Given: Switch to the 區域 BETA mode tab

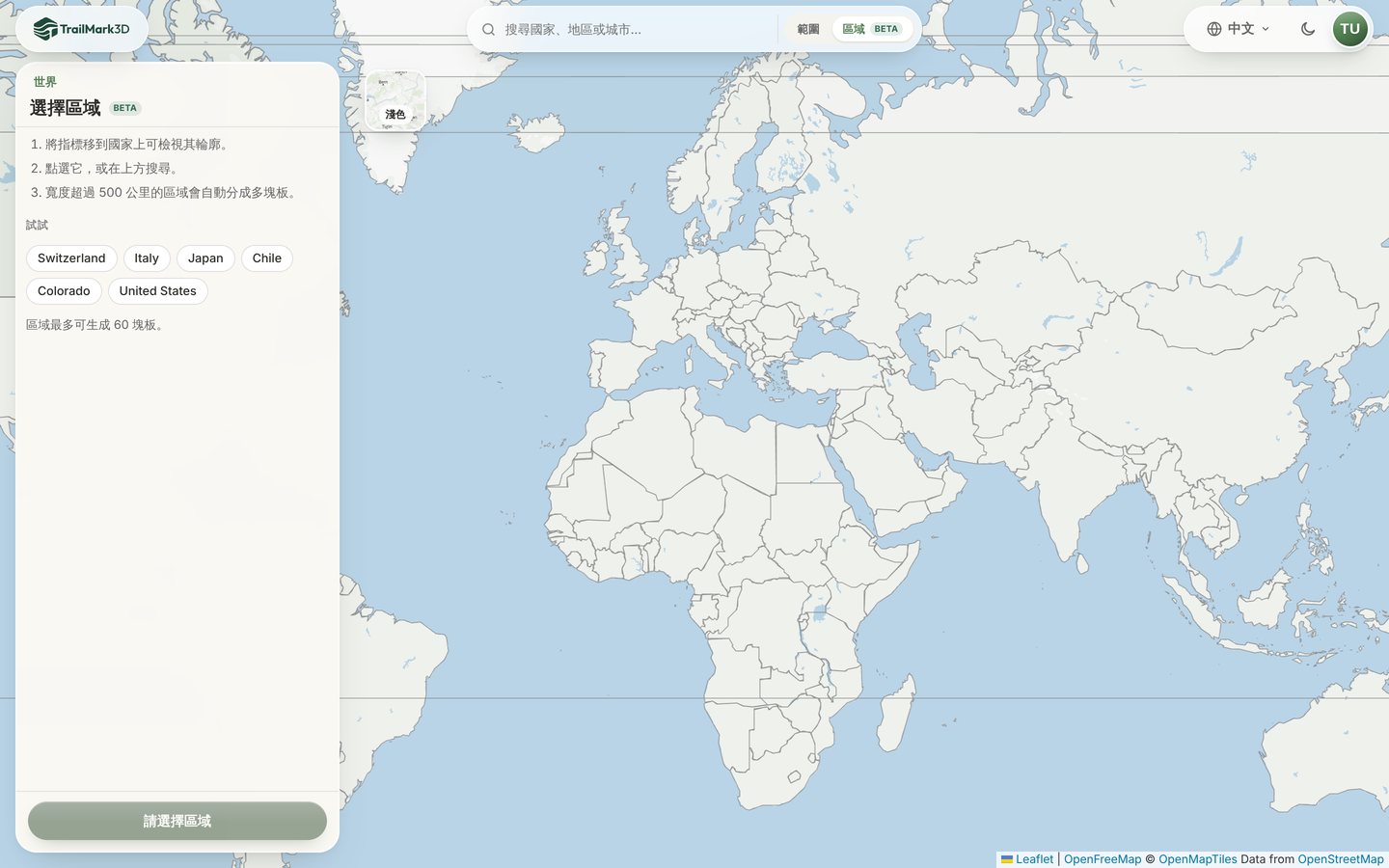Looking at the screenshot, I should point(871,29).
